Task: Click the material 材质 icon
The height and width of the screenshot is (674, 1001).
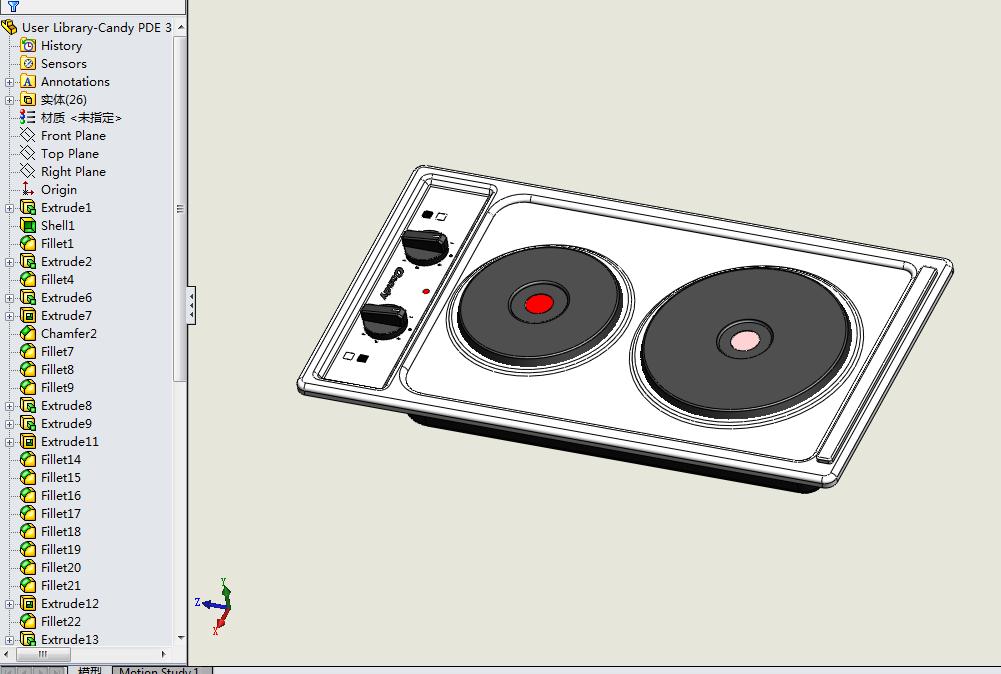Action: point(27,117)
